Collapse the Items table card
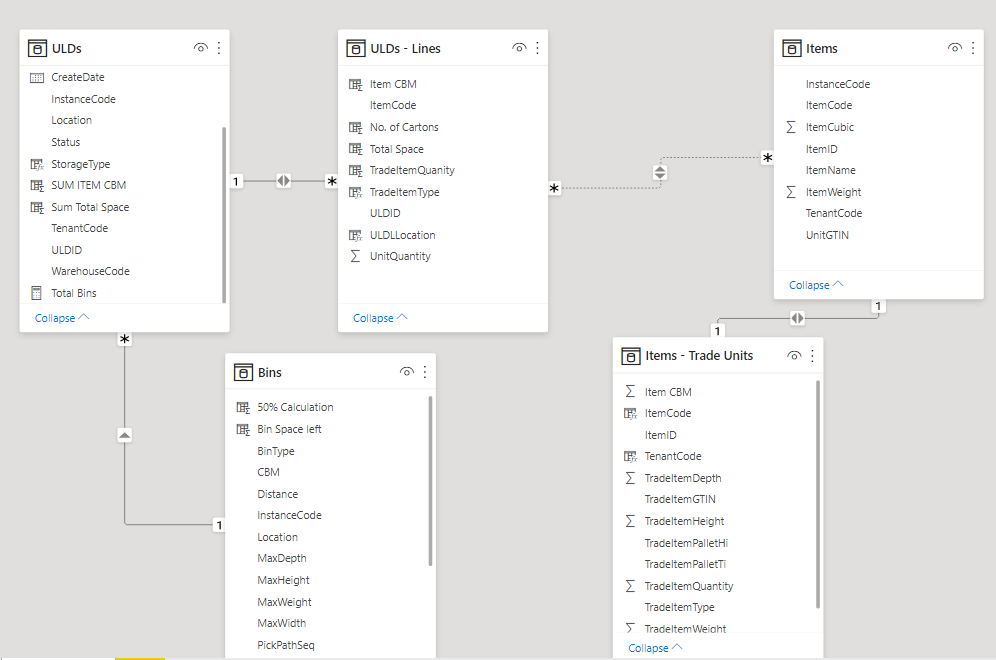 coord(816,285)
